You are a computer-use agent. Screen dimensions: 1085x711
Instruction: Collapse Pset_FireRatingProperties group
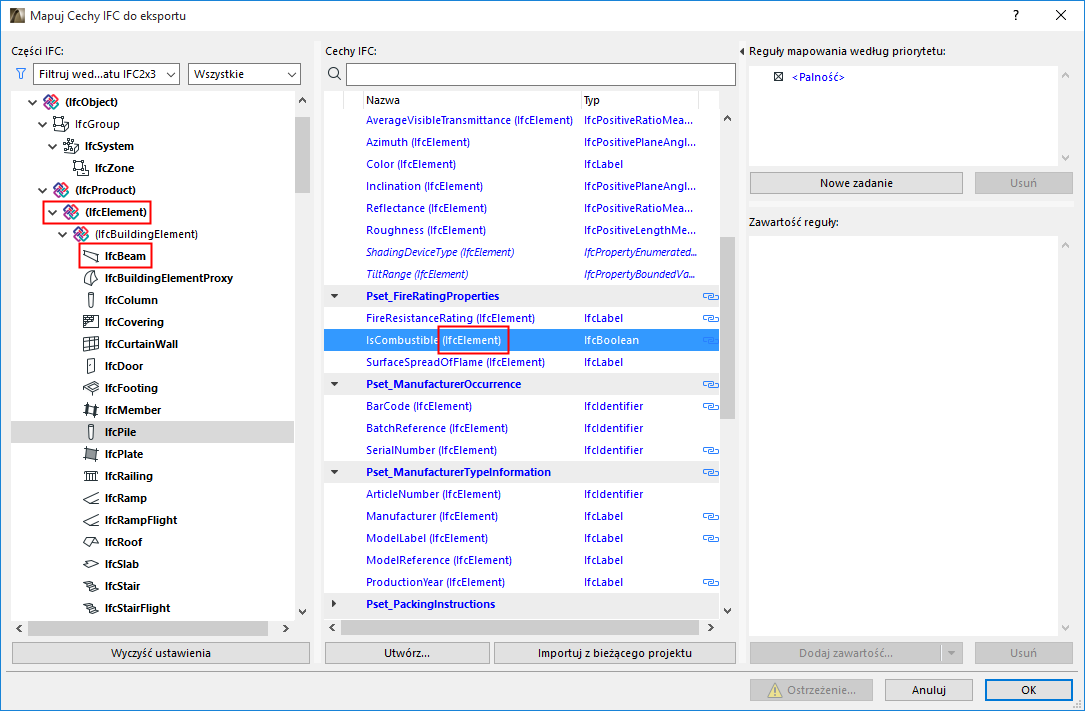click(334, 296)
